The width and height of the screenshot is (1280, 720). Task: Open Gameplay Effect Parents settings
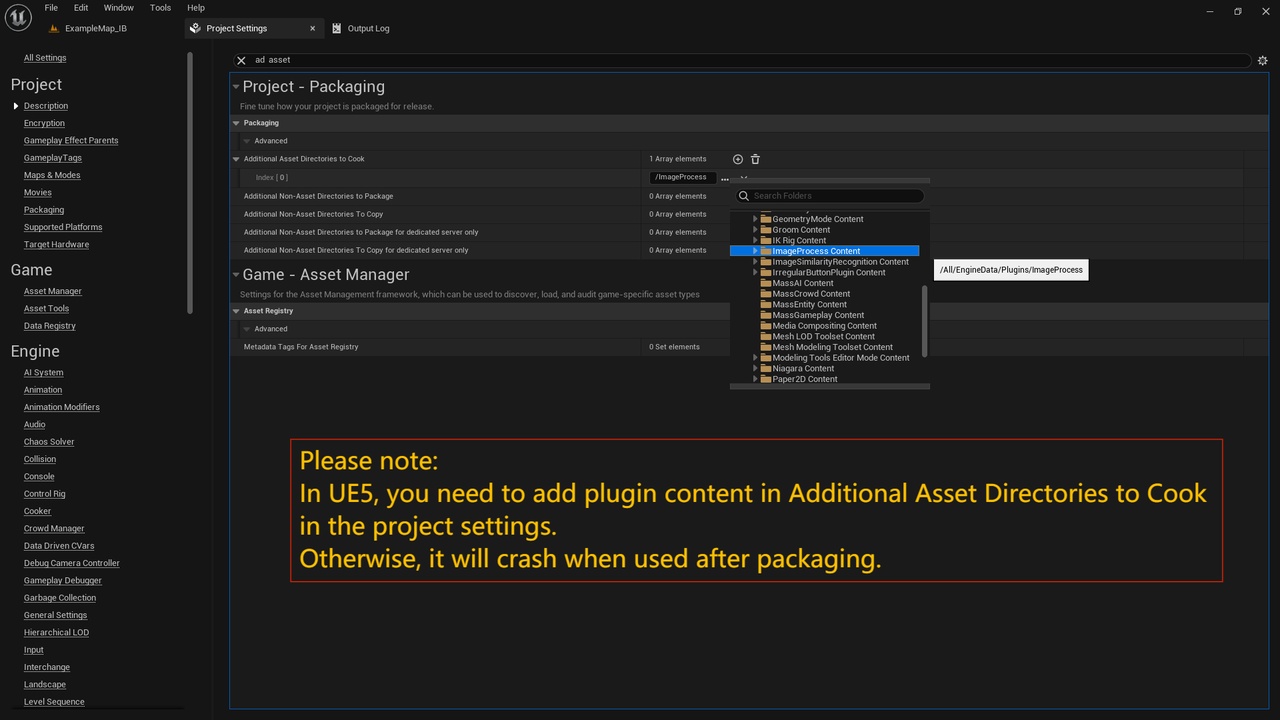[x=71, y=141]
